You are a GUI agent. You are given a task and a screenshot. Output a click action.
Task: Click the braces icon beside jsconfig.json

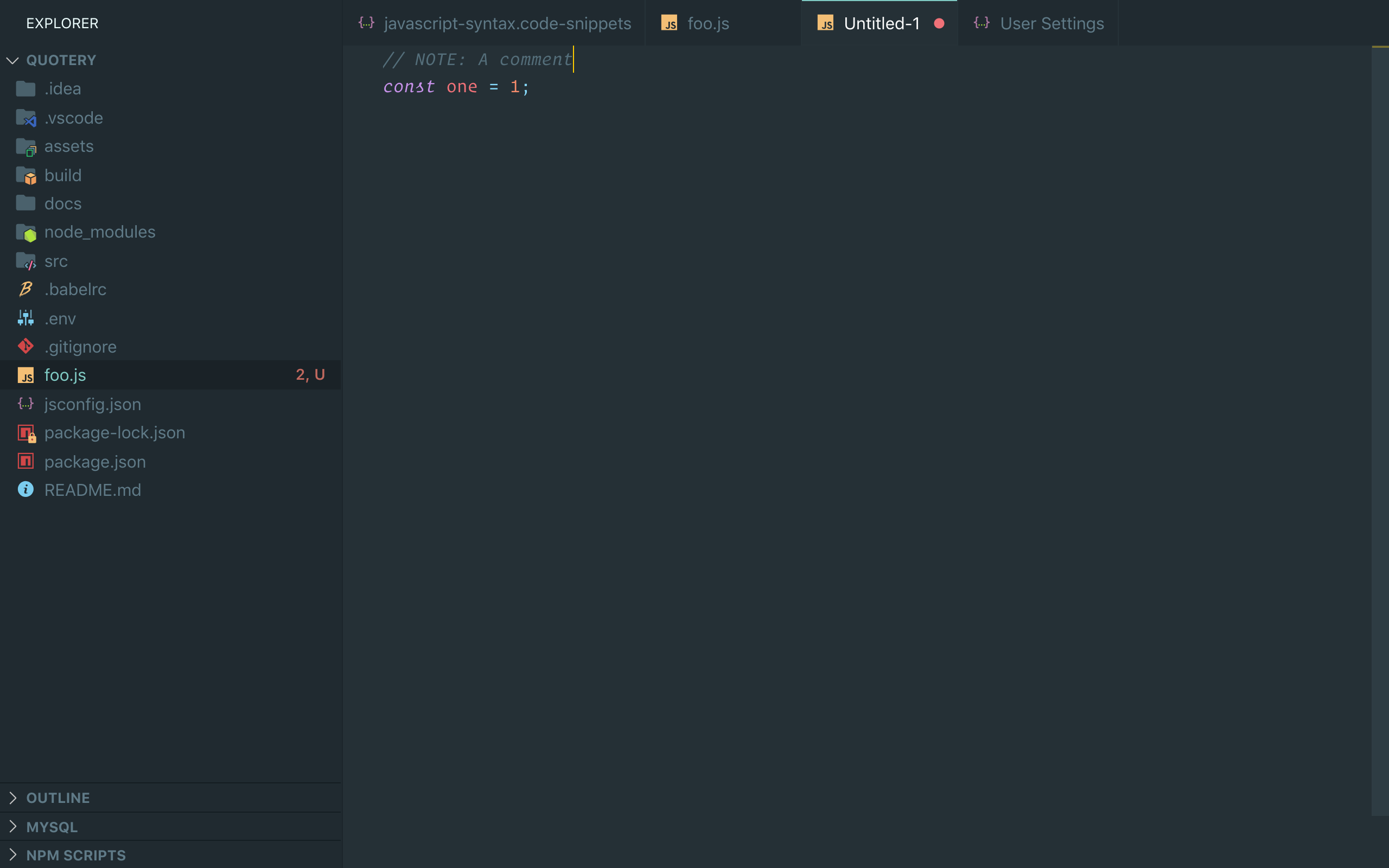tap(26, 404)
